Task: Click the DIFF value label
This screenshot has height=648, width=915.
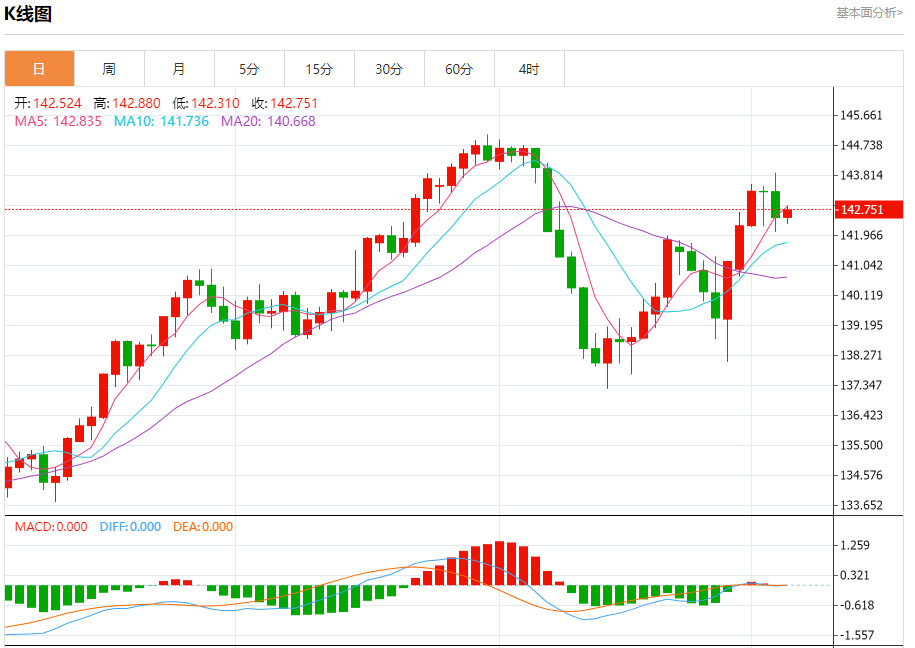Action: (x=130, y=527)
